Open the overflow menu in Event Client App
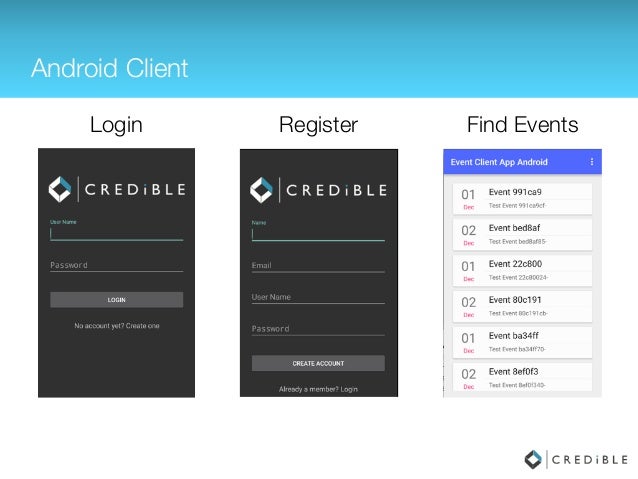This screenshot has width=638, height=479. (592, 162)
